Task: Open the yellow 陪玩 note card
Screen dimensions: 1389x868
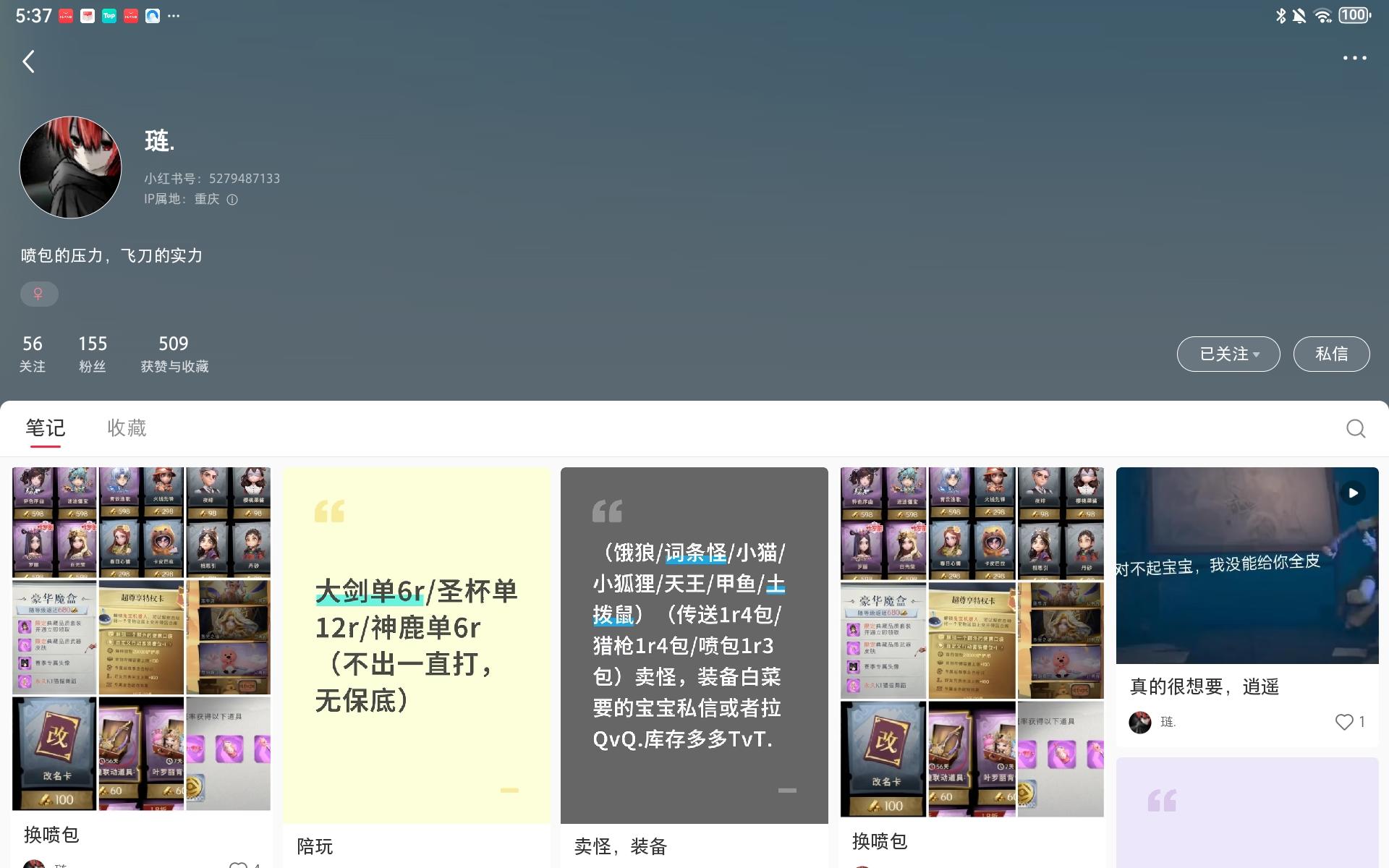Action: [416, 644]
